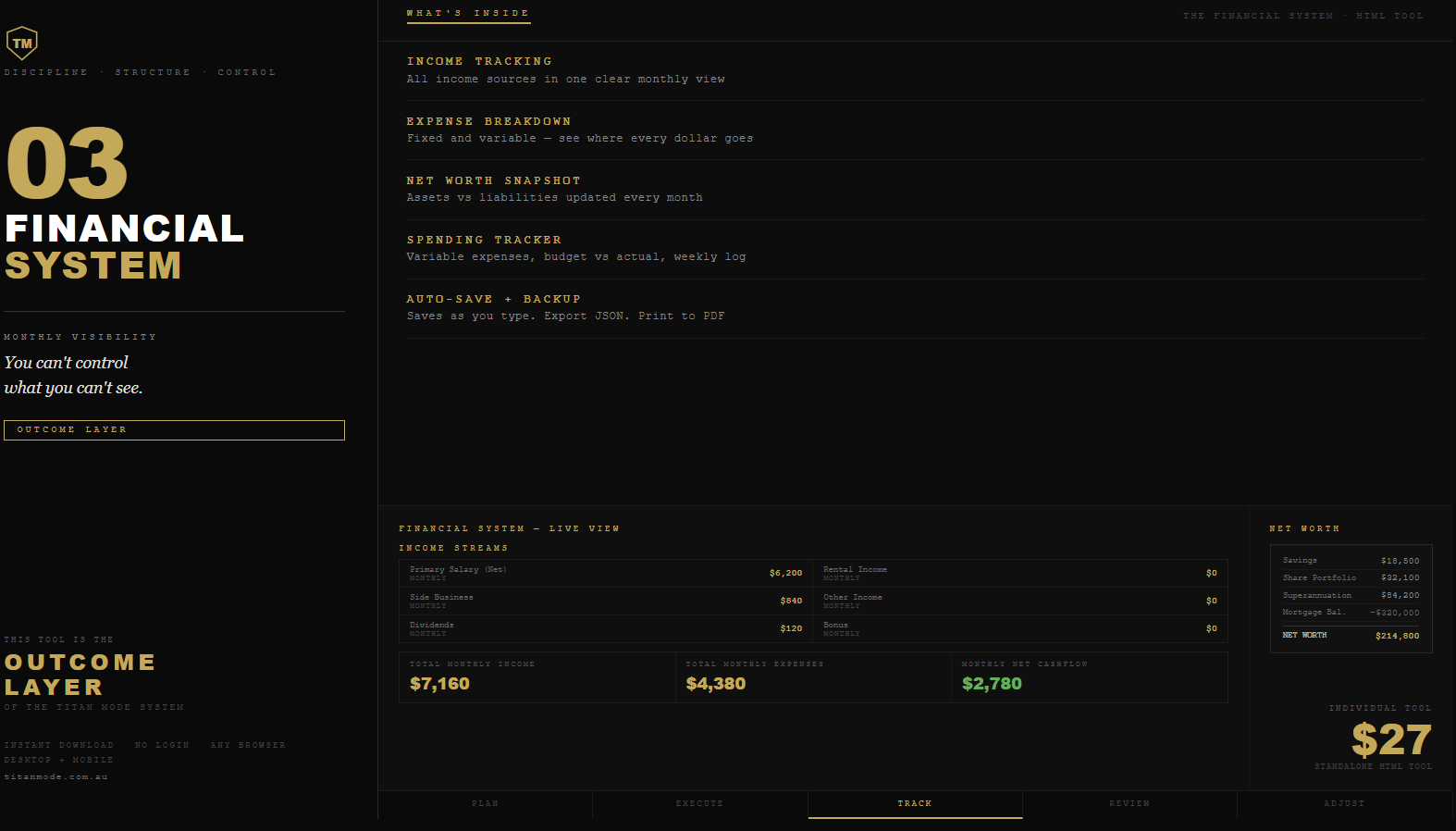Screen dimensions: 1456x831
Task: Click the EXPENSE BREAKDOWN heading
Action: (488, 122)
